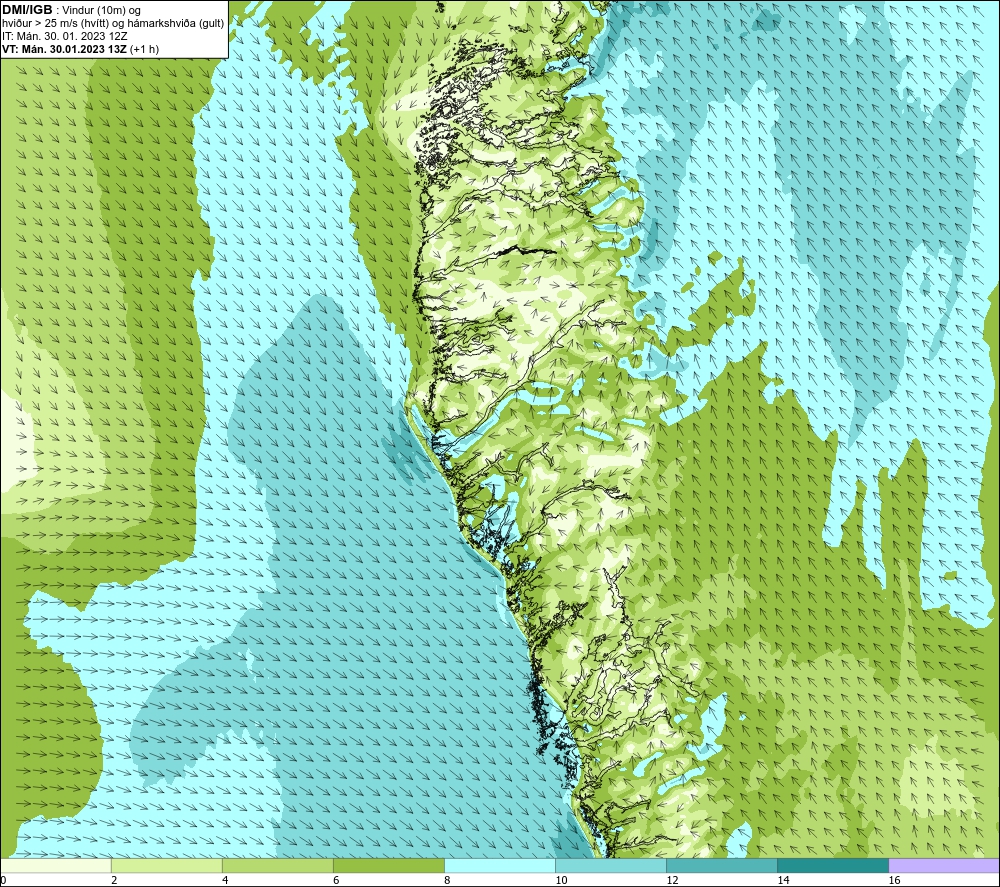Click the purple above-16 legend swatch
The image size is (1000, 887).
coord(943,865)
